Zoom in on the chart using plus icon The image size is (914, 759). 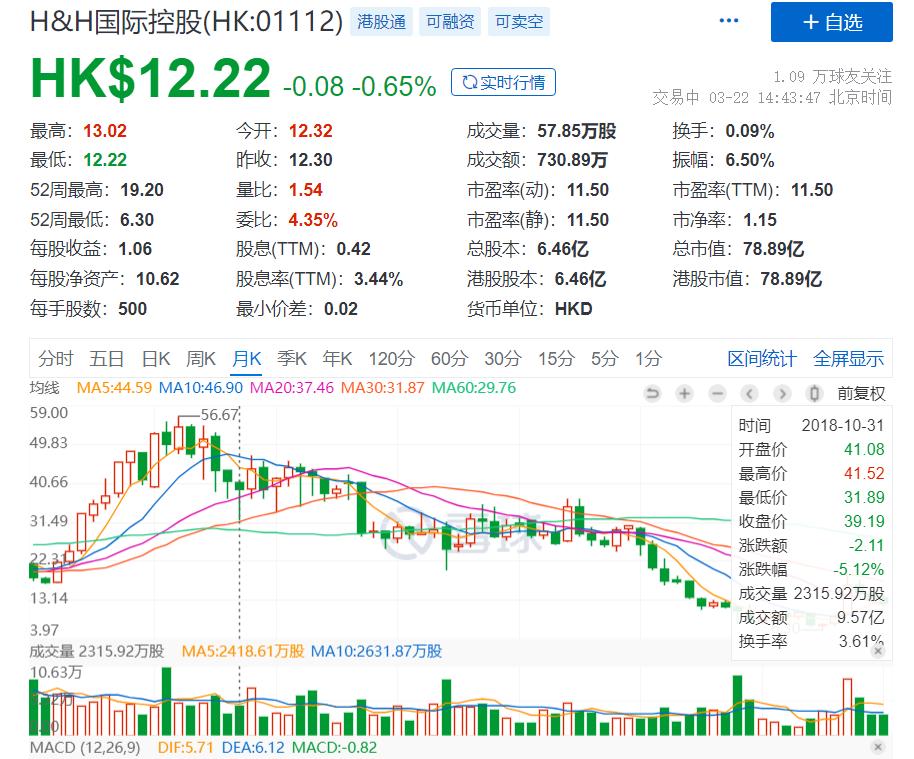[684, 394]
